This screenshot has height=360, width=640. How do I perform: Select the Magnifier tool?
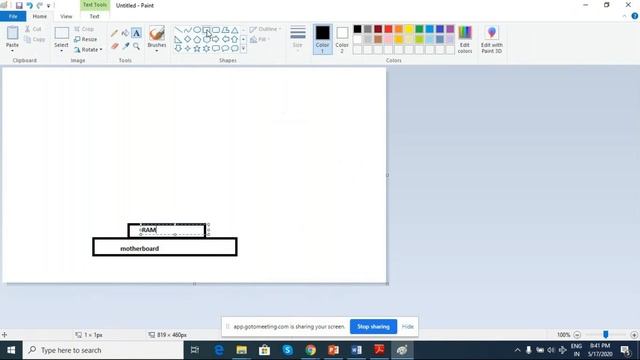pos(136,46)
